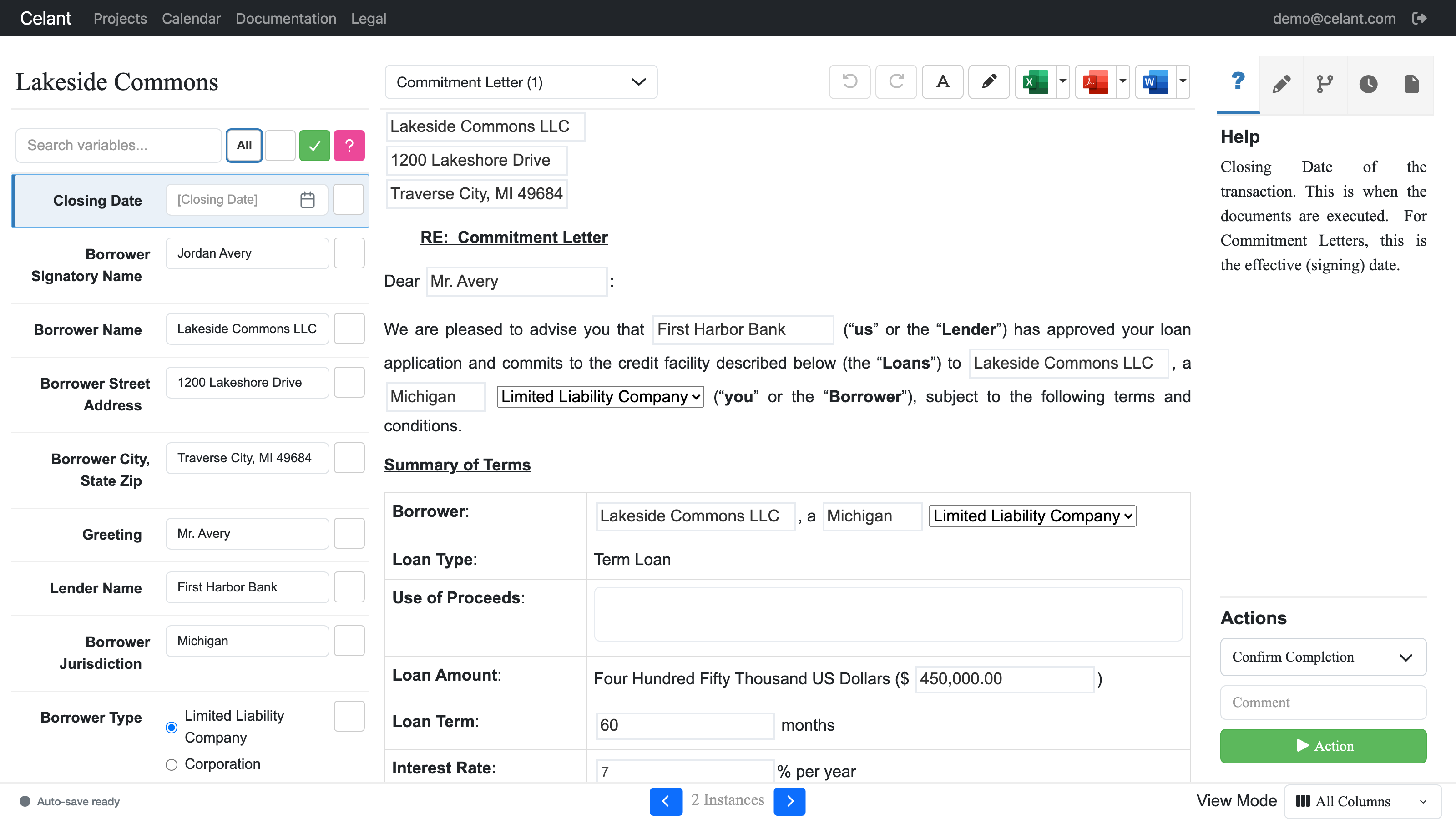Click Traverse City, MI 49684 field in letter
The image size is (1456, 819).
tap(476, 194)
